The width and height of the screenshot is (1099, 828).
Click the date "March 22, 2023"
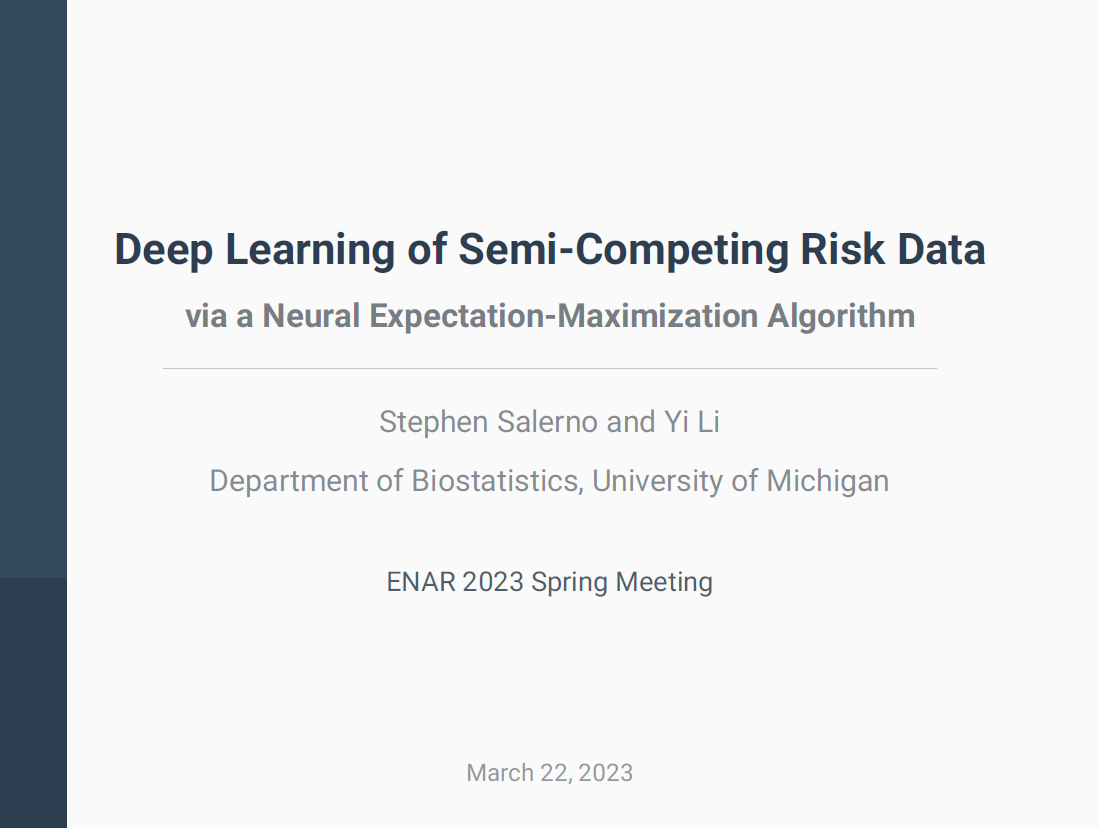549,773
